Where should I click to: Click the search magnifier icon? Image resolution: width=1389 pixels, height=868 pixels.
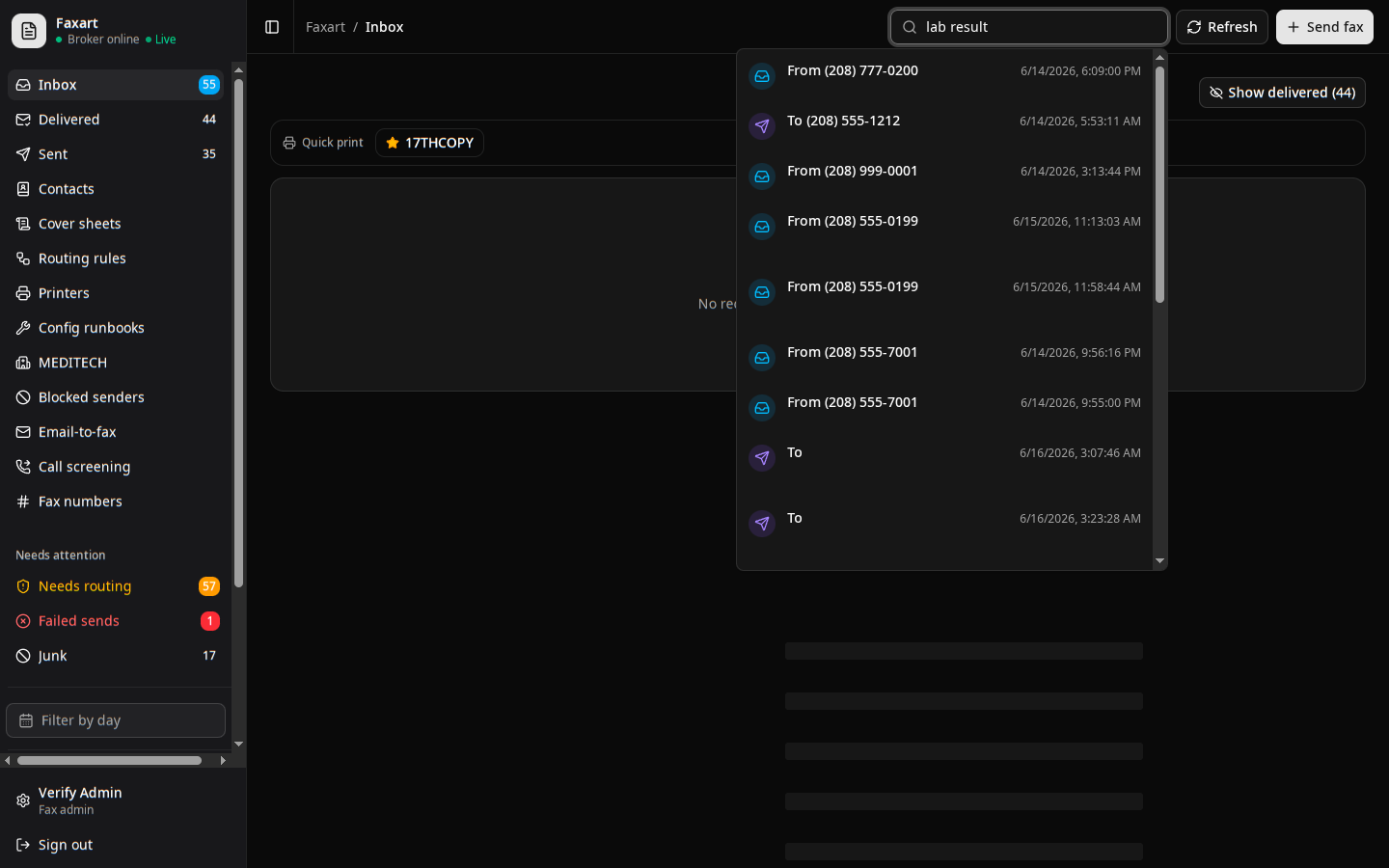(910, 27)
